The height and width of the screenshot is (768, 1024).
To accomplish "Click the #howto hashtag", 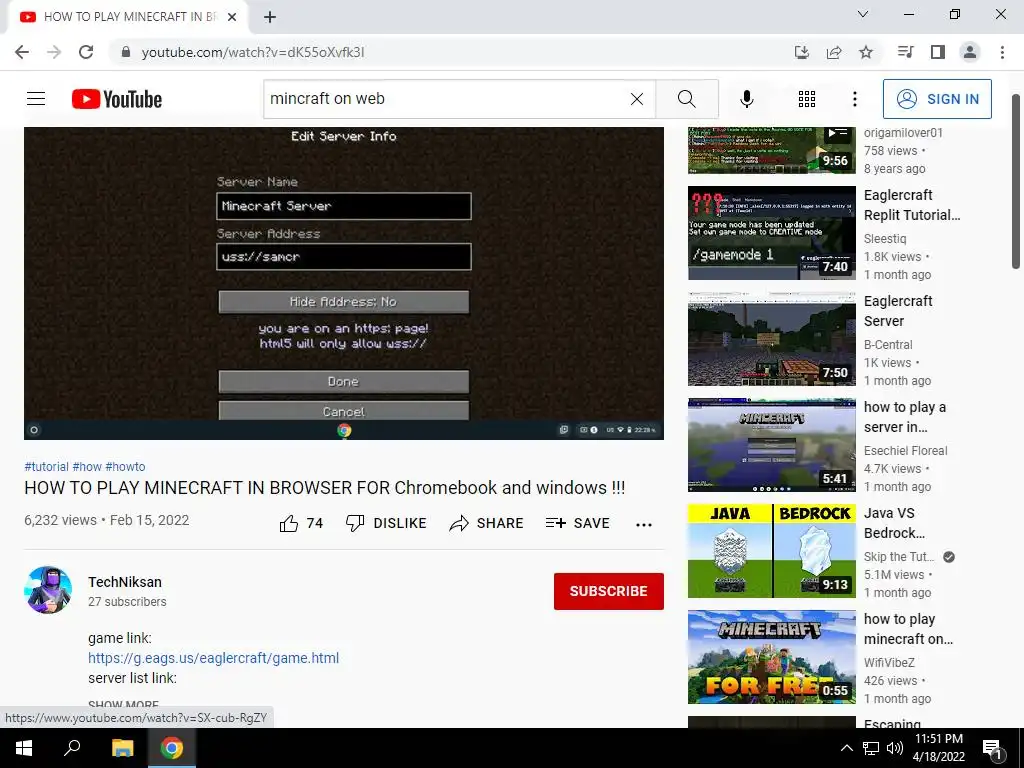I will [125, 467].
